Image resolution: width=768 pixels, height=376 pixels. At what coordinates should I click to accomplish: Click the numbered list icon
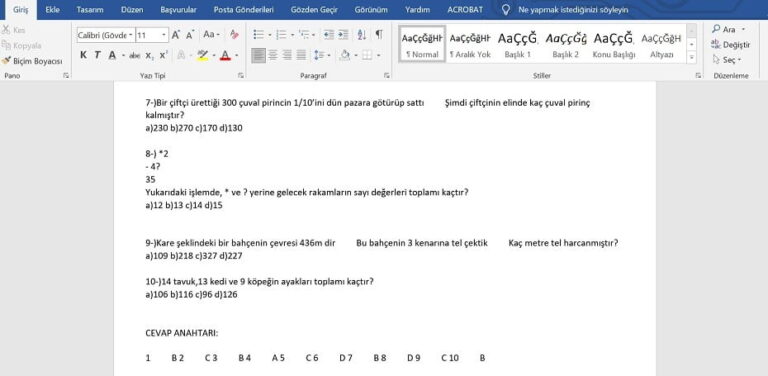click(x=281, y=35)
